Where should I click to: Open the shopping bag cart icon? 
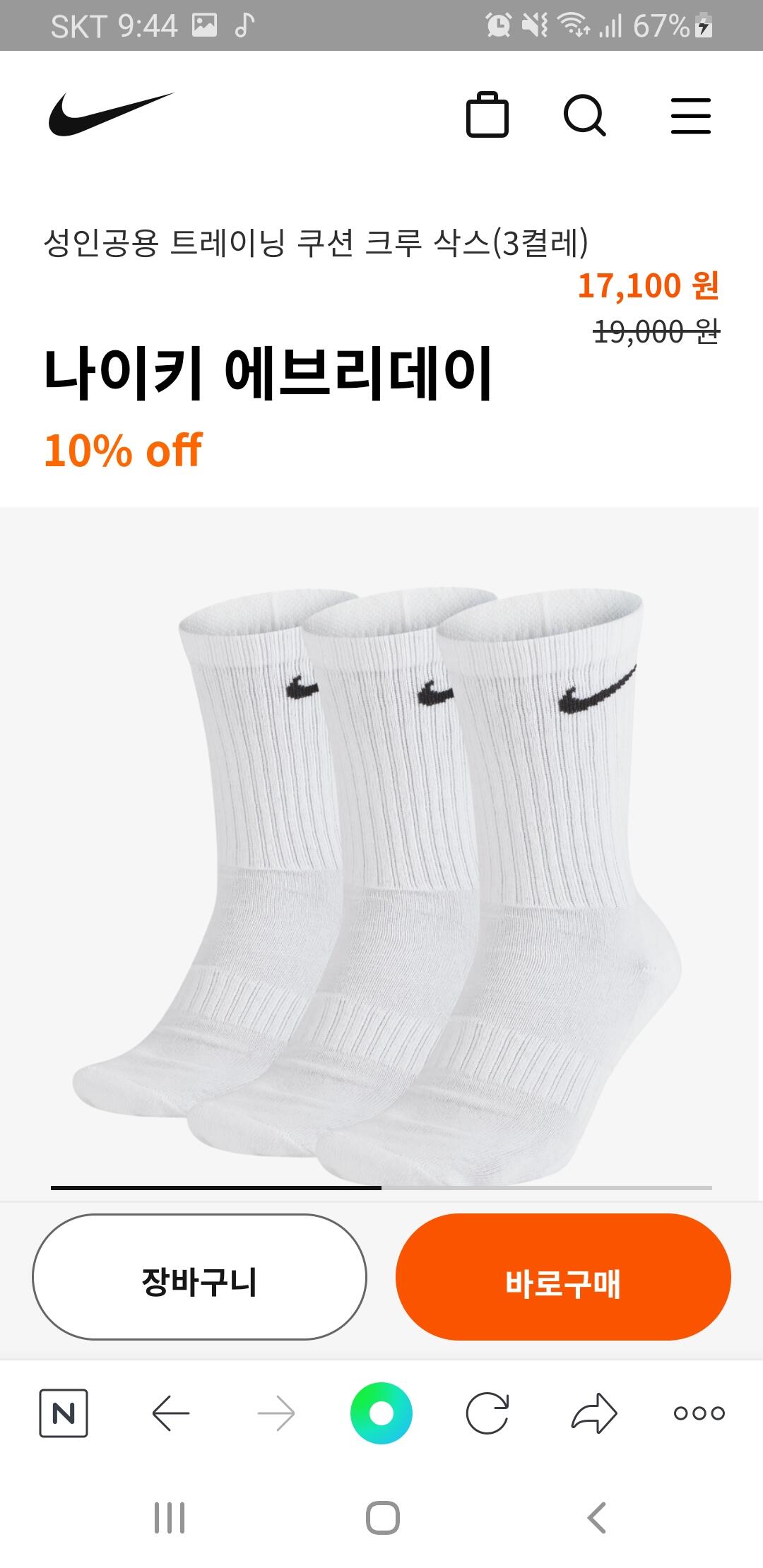[x=487, y=114]
